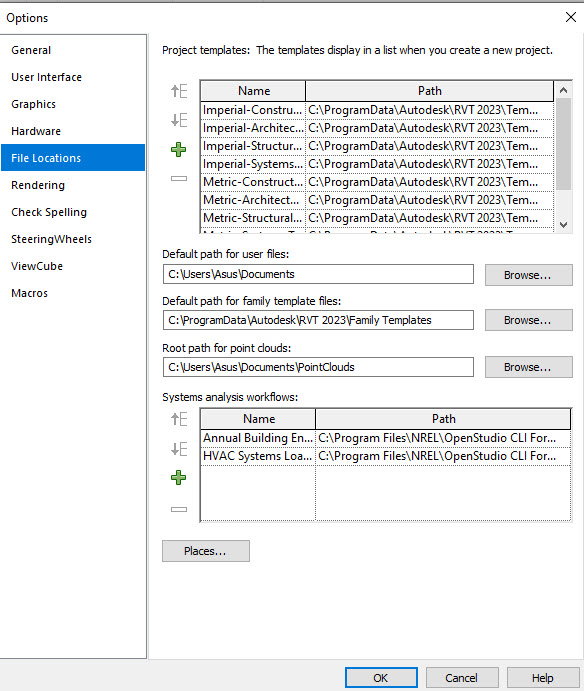Move systems analysis workflow down
This screenshot has width=584, height=691.
(179, 449)
